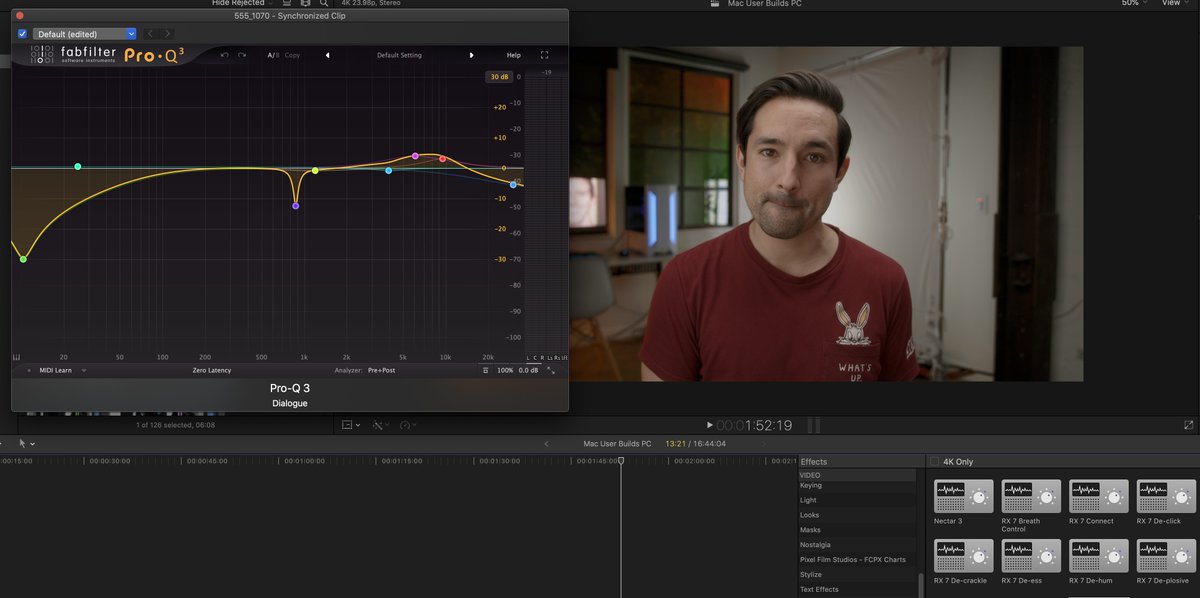This screenshot has height=598, width=1200.
Task: Select the green EQ band node
Action: click(x=77, y=166)
